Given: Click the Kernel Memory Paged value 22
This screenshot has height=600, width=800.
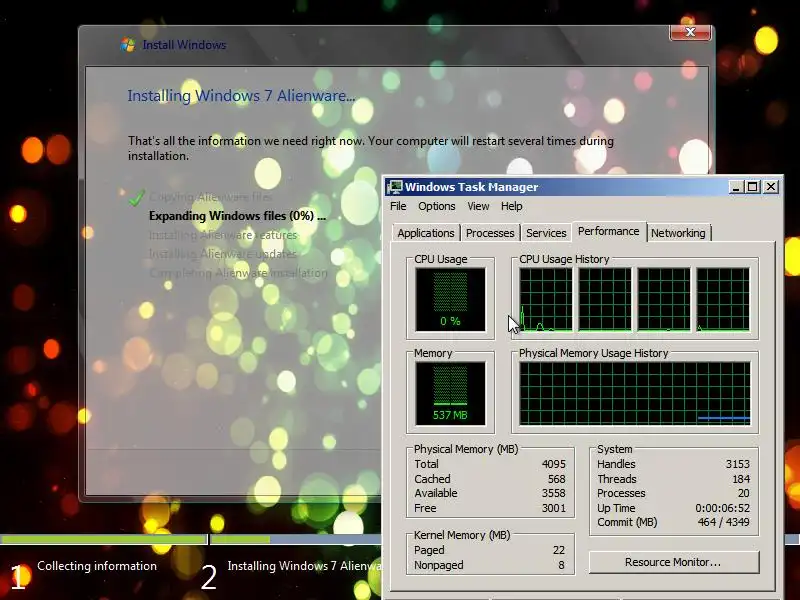Looking at the screenshot, I should (x=559, y=551).
